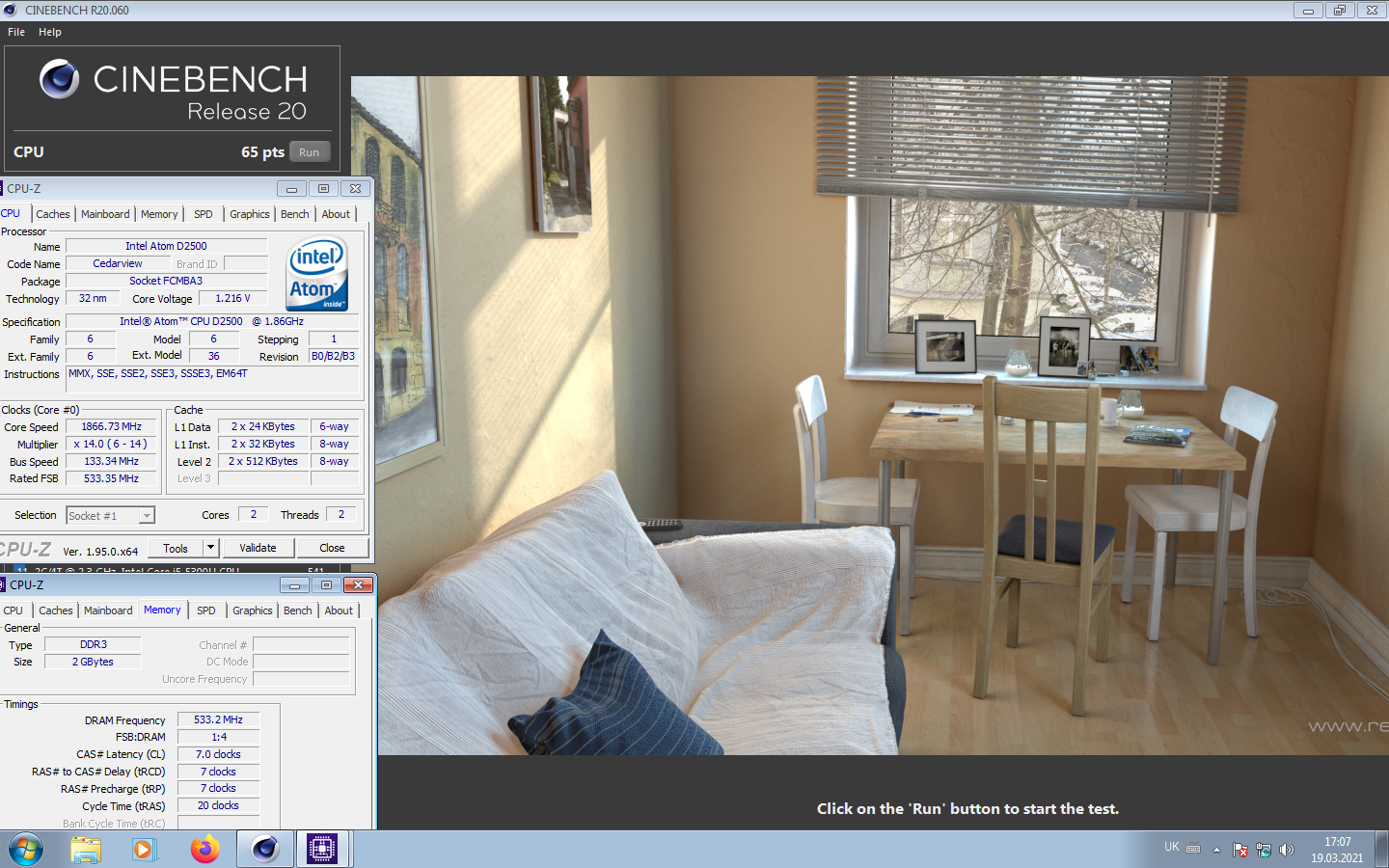Run the Cinebench CPU test
1389x868 pixels.
[x=309, y=152]
